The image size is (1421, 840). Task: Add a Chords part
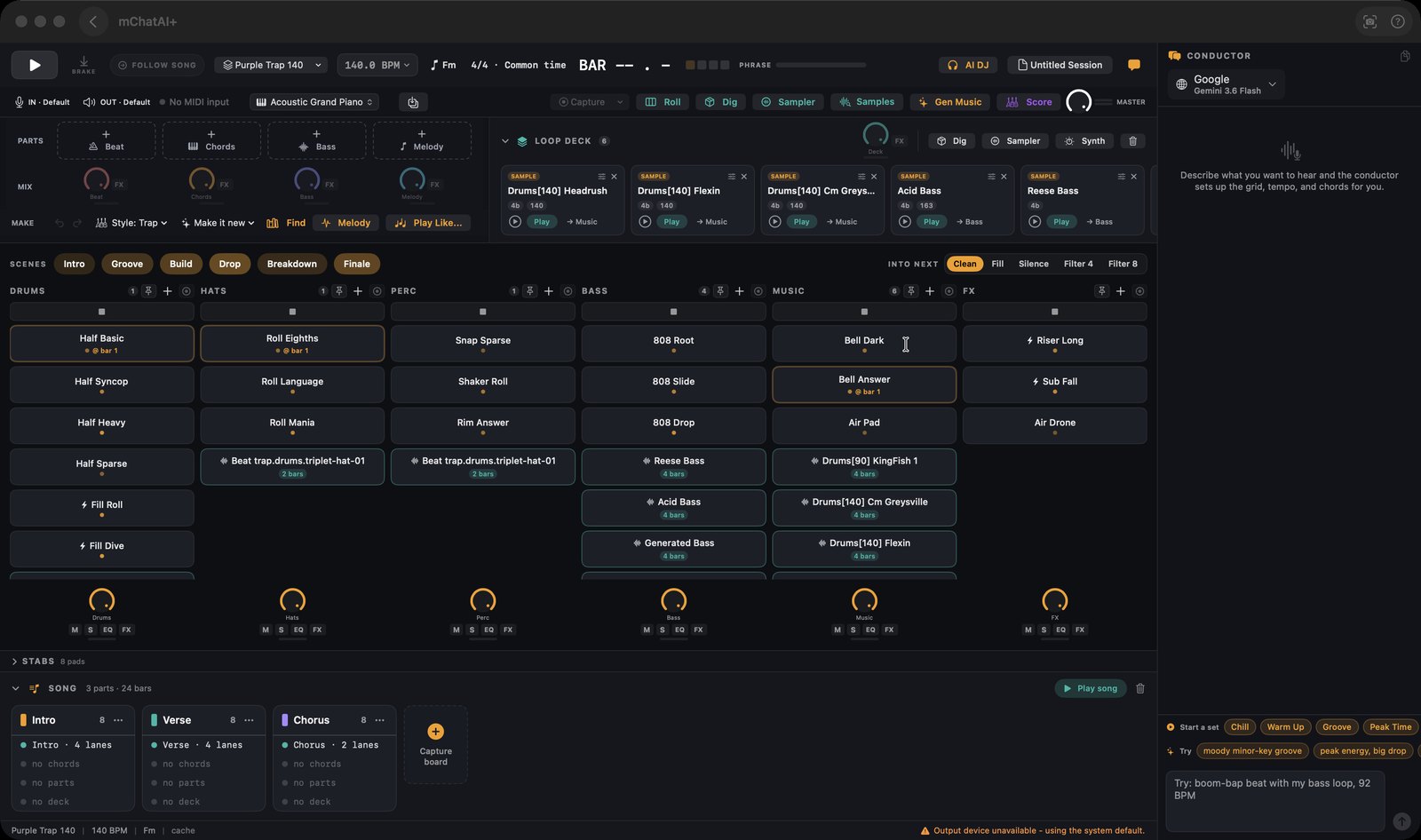point(211,140)
